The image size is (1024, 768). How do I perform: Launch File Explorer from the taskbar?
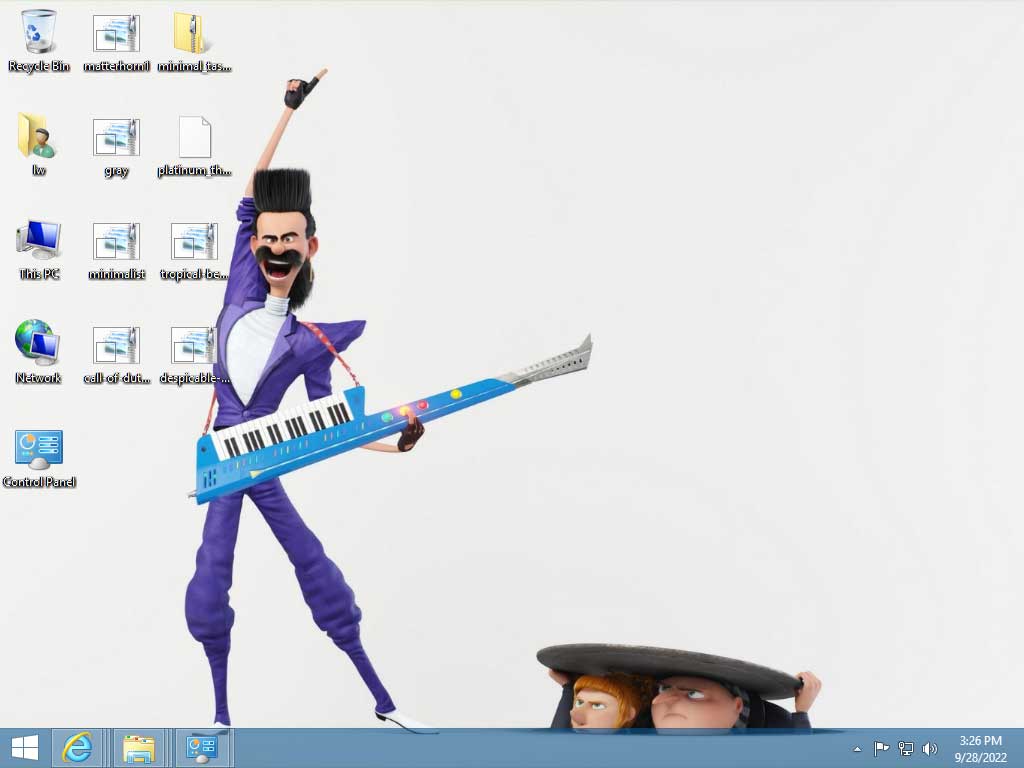[140, 747]
